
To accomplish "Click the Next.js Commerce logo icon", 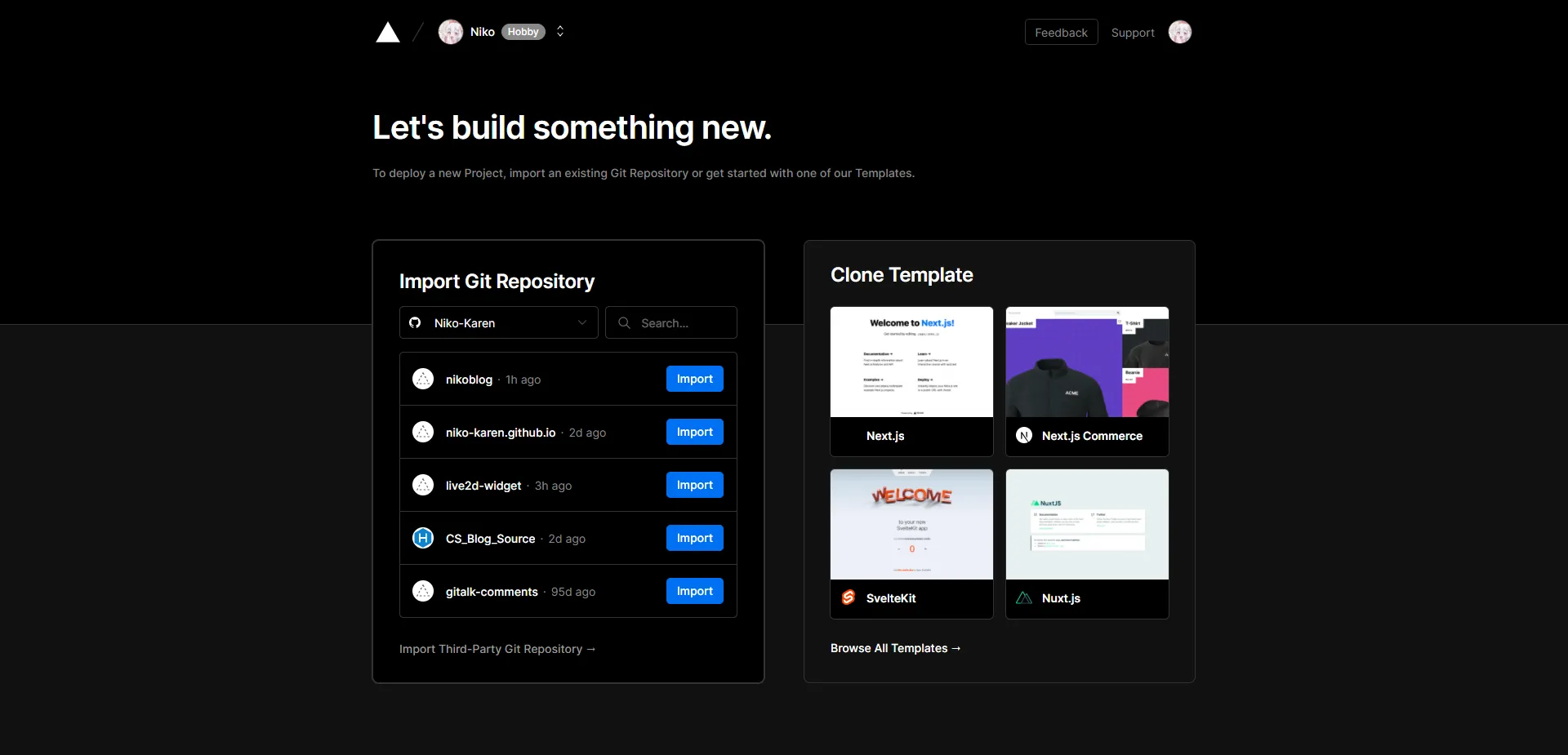I will (1024, 436).
